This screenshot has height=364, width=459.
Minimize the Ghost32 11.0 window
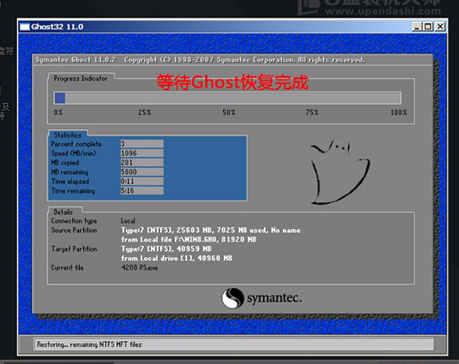(417, 27)
